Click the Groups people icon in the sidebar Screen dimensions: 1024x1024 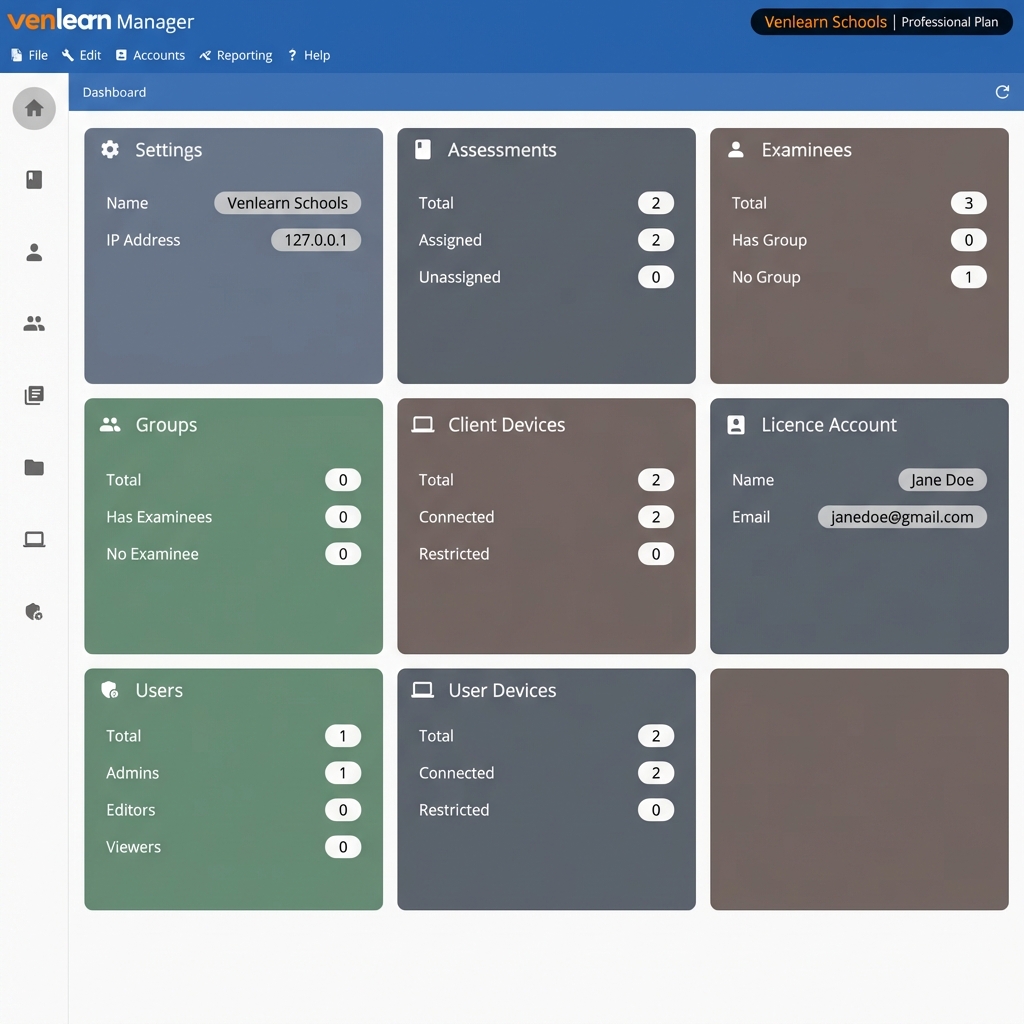[x=34, y=323]
